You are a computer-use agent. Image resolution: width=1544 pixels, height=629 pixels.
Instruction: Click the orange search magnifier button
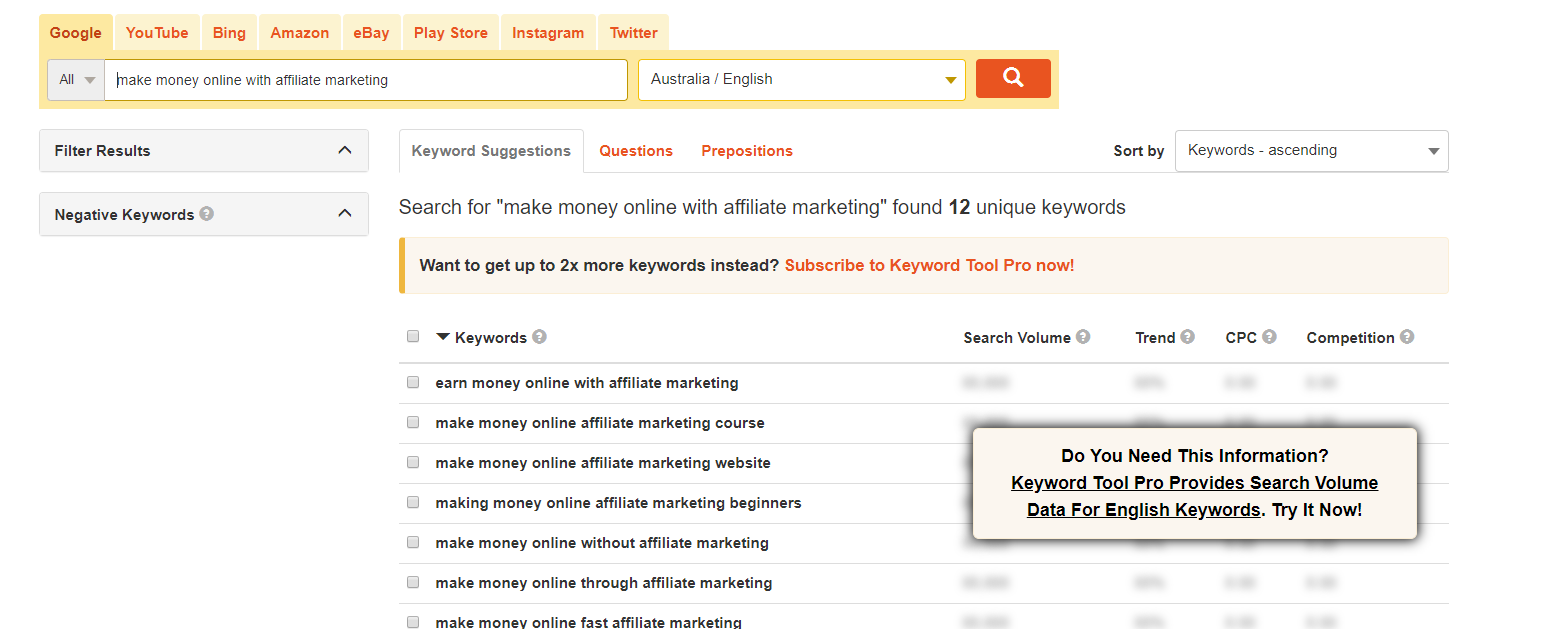pyautogui.click(x=1013, y=79)
